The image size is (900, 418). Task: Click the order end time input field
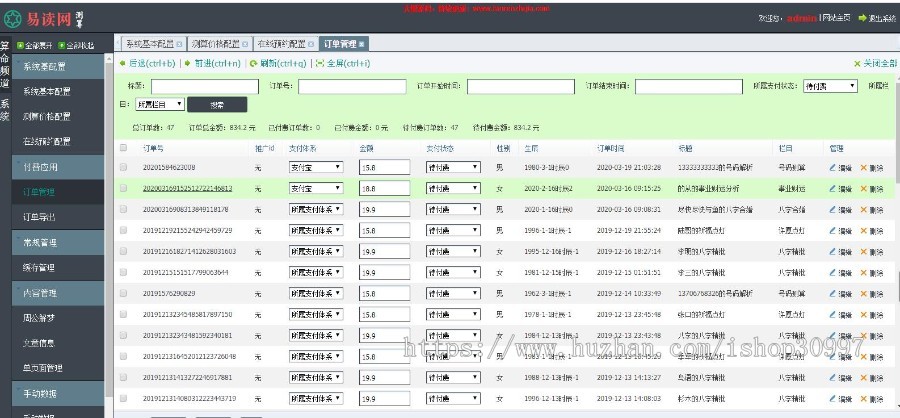click(x=689, y=86)
